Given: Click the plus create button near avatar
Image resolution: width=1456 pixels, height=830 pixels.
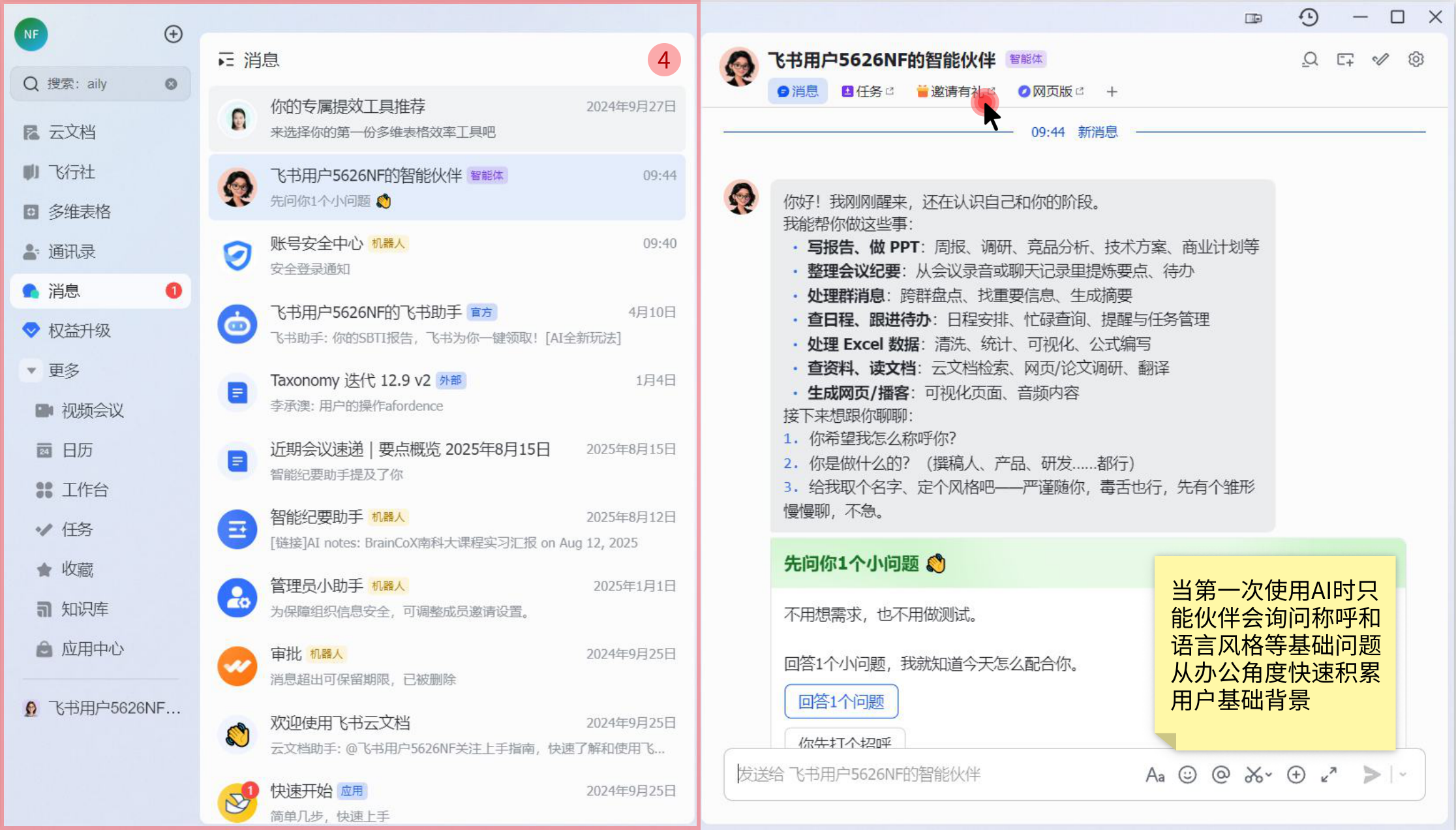Looking at the screenshot, I should pyautogui.click(x=173, y=34).
